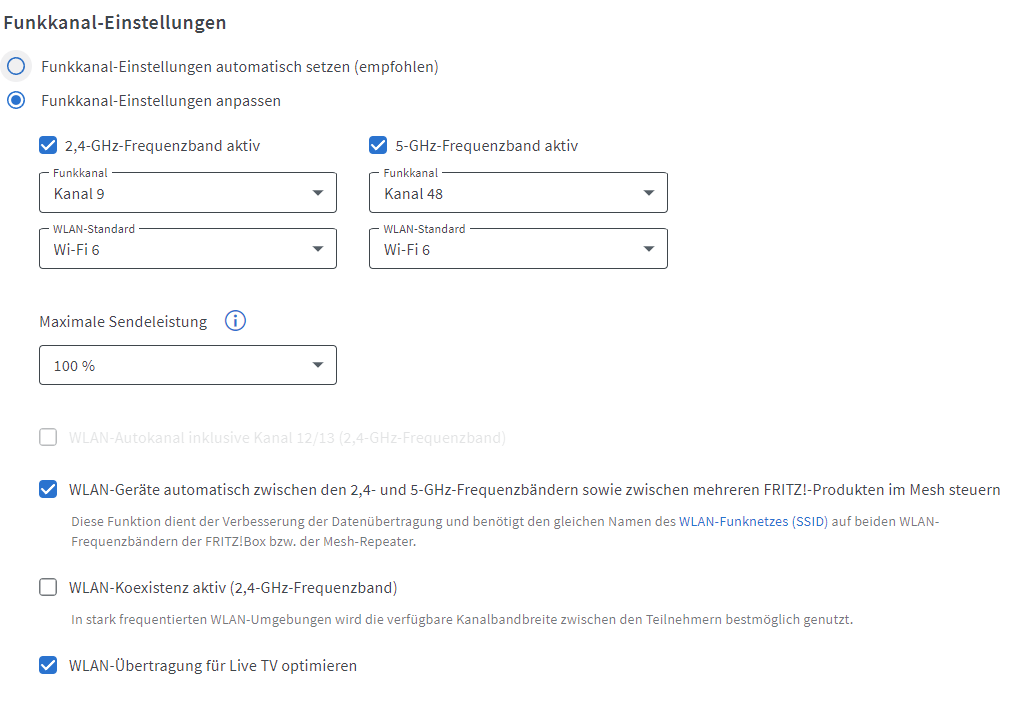Open the 5-GHz WLAN-Standard dropdown

518,249
